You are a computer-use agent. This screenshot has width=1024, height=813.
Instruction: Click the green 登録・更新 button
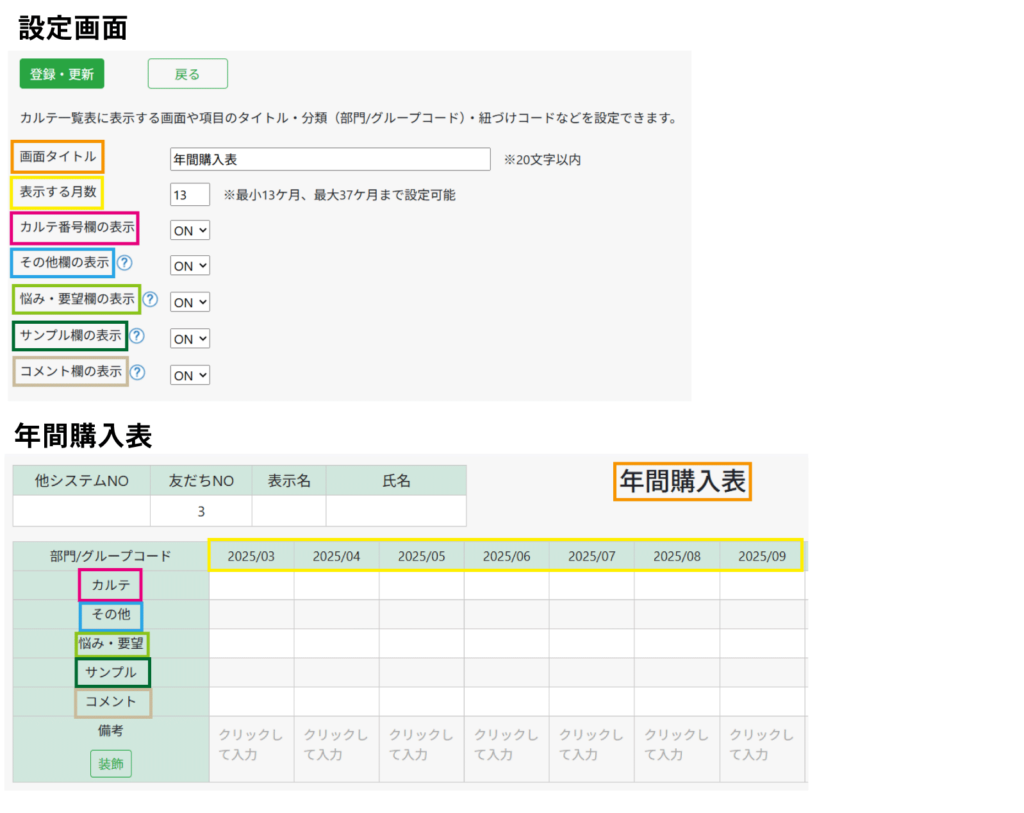62,74
